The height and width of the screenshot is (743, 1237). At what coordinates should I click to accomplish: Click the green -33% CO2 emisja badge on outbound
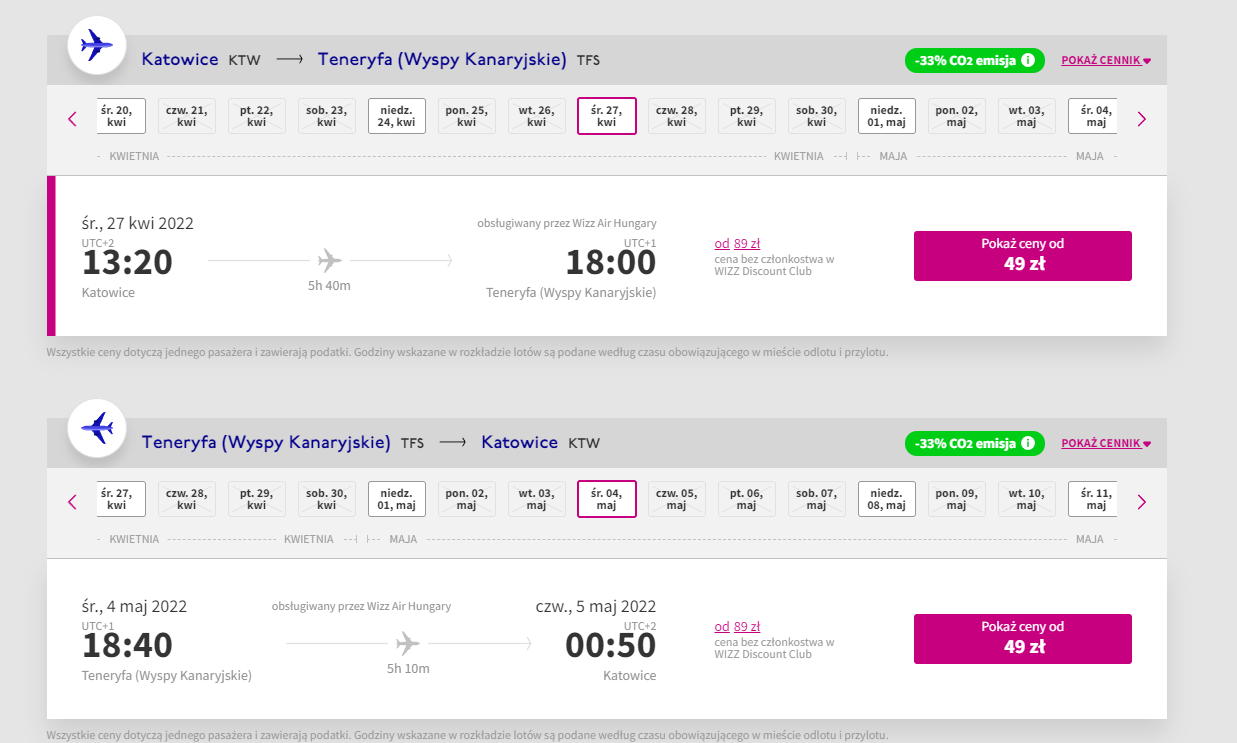[975, 60]
